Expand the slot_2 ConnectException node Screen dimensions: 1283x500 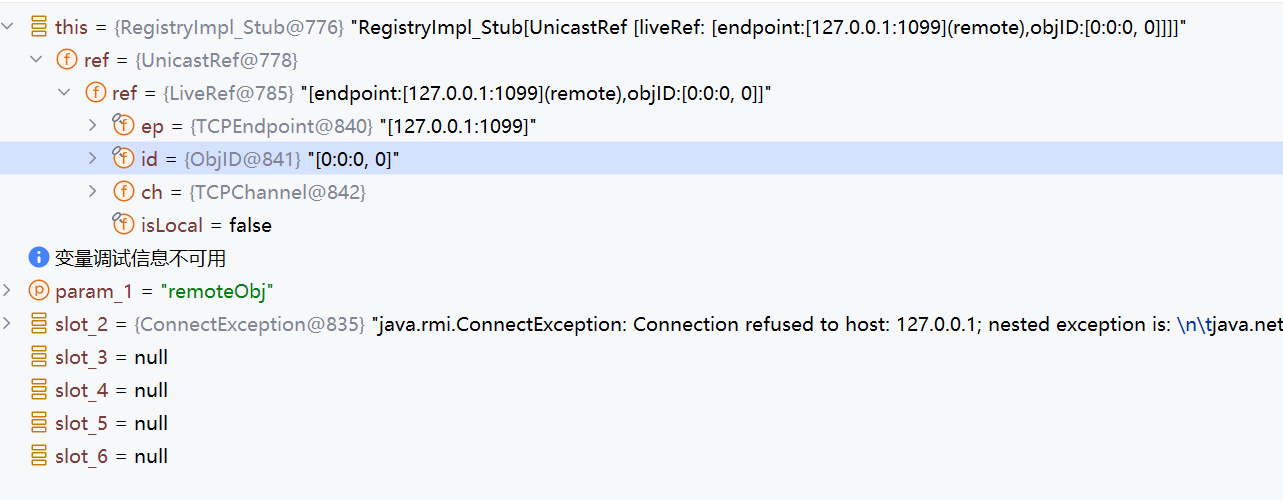(x=8, y=324)
